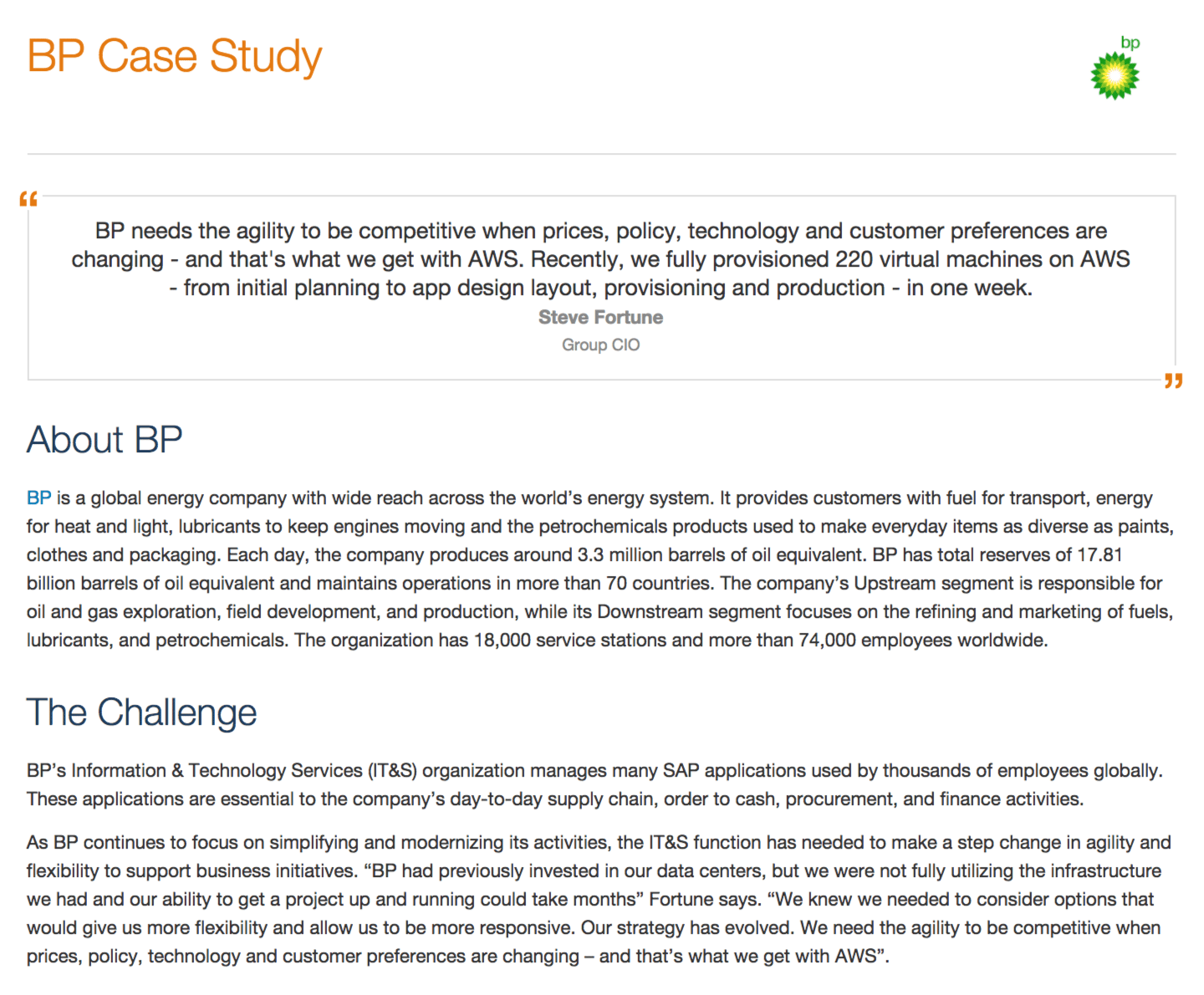Click the orange opening quotation mark icon

[x=28, y=199]
